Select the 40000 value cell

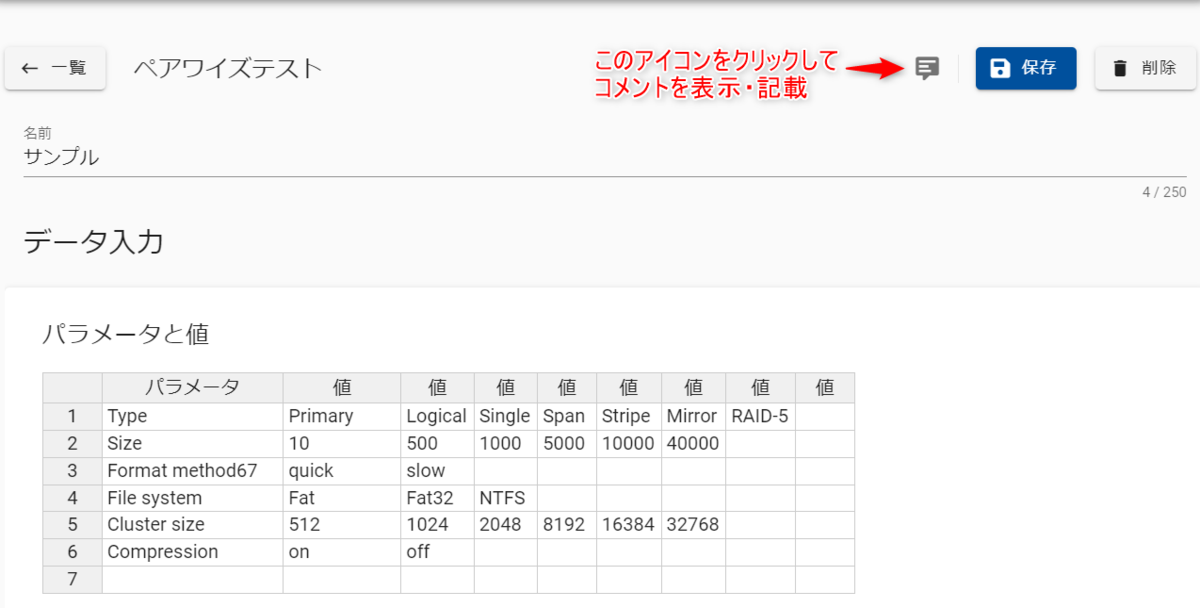click(x=694, y=444)
